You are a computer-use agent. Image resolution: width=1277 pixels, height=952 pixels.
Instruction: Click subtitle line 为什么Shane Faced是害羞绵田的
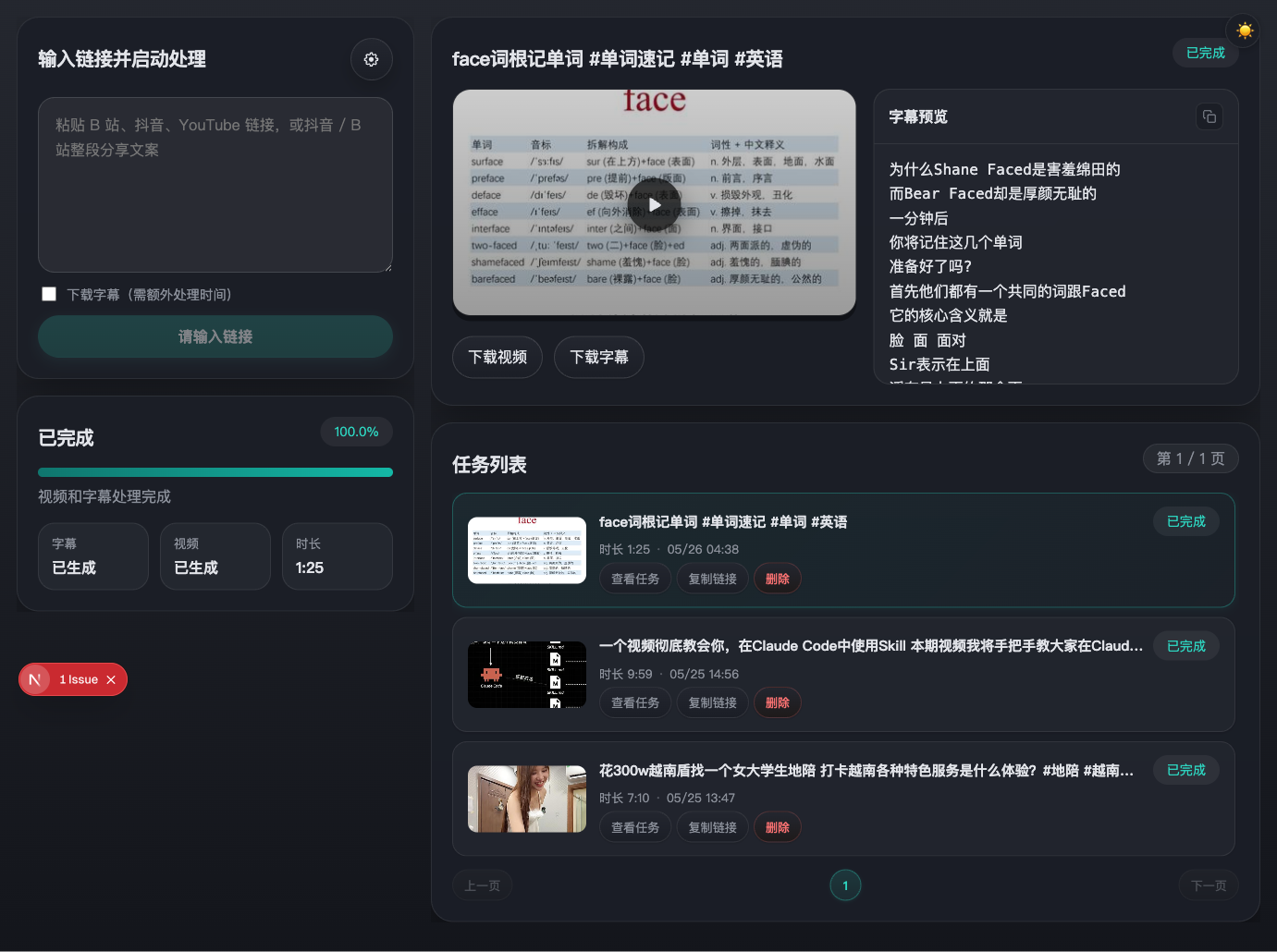coord(1004,169)
